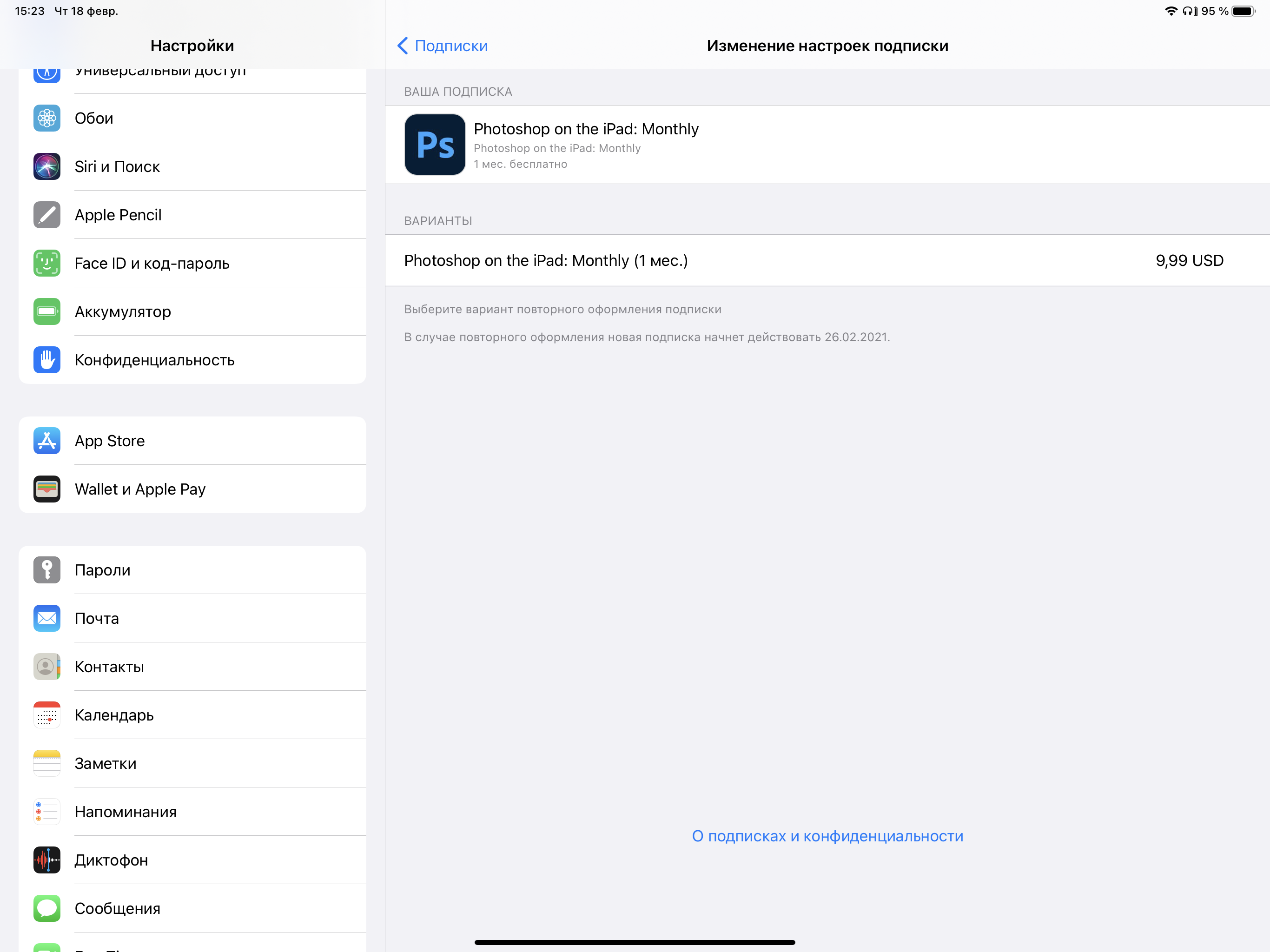Viewport: 1270px width, 952px height.
Task: Tap the home indicator bar
Action: [x=635, y=942]
